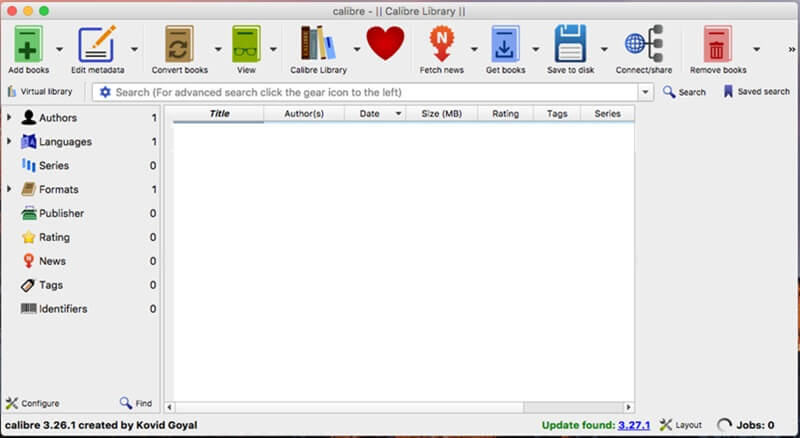Open the 3.27.1 update link
800x438 pixels.
(x=633, y=425)
